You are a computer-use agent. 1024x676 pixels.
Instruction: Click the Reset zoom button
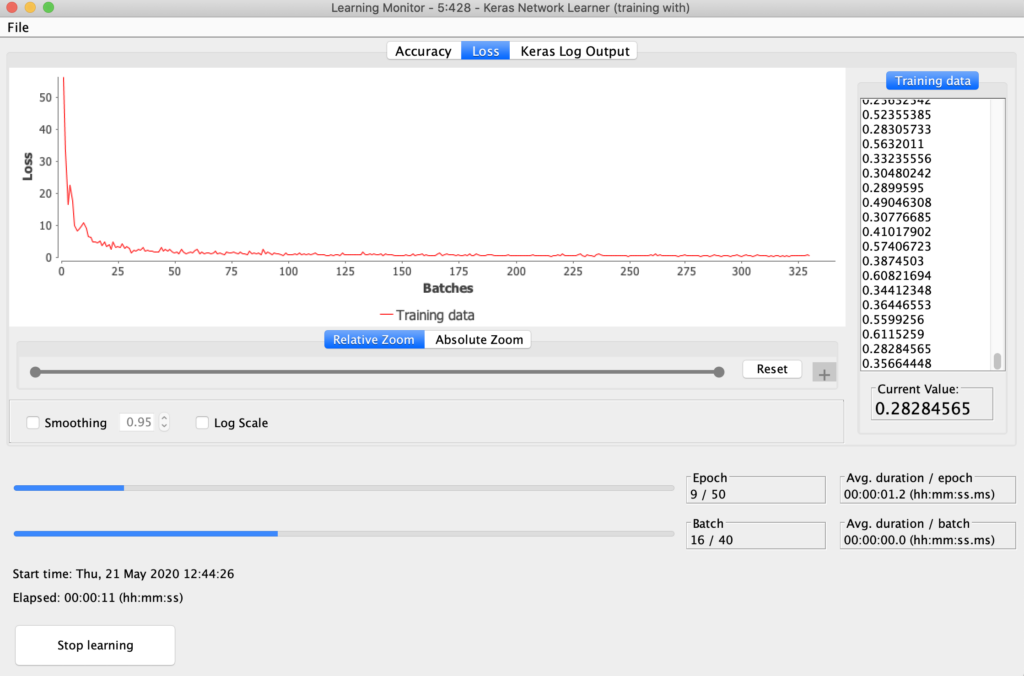771,369
